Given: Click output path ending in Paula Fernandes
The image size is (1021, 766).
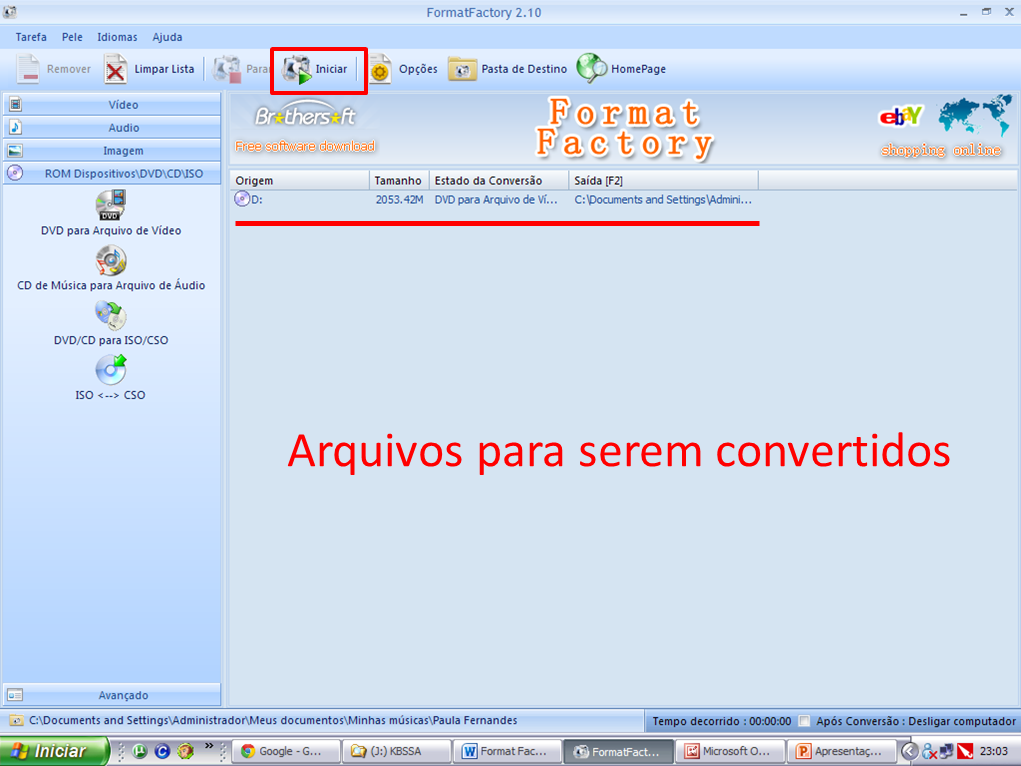Looking at the screenshot, I should pyautogui.click(x=273, y=720).
